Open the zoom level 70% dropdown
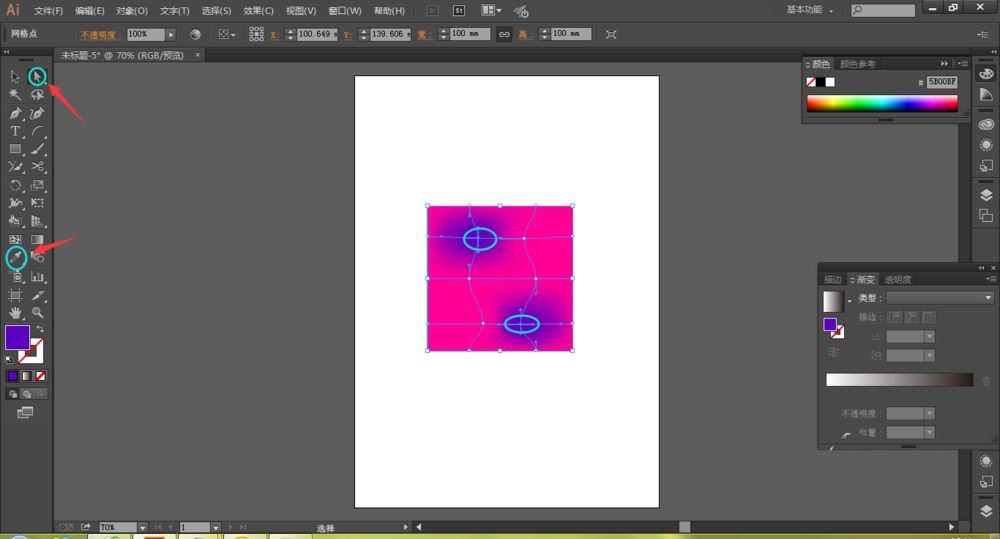Screen dimensions: 1000x539 coord(142,528)
